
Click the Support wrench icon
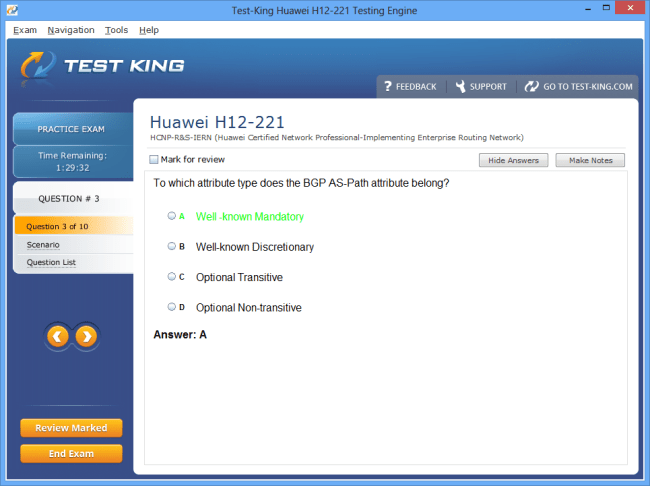coord(460,87)
